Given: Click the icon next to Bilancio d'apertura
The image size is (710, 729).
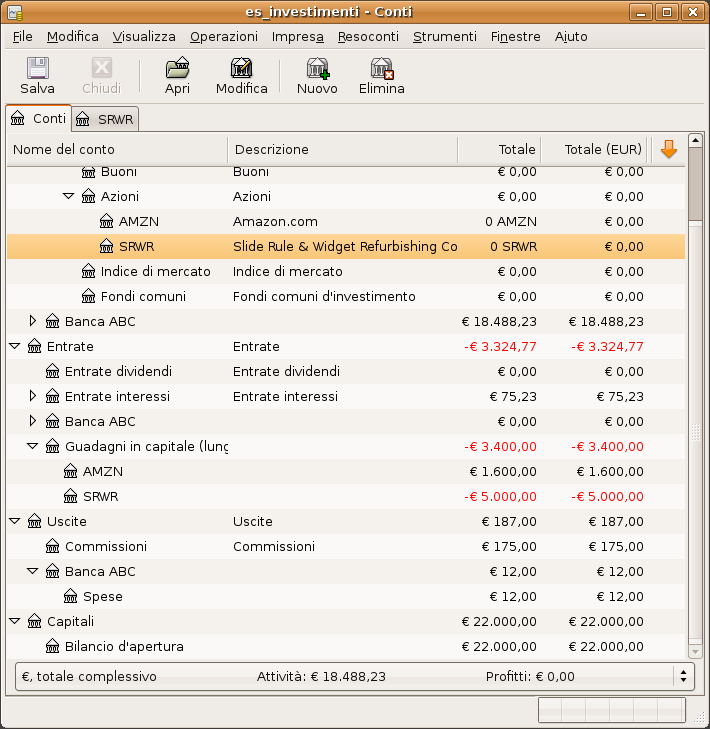Looking at the screenshot, I should [x=53, y=647].
